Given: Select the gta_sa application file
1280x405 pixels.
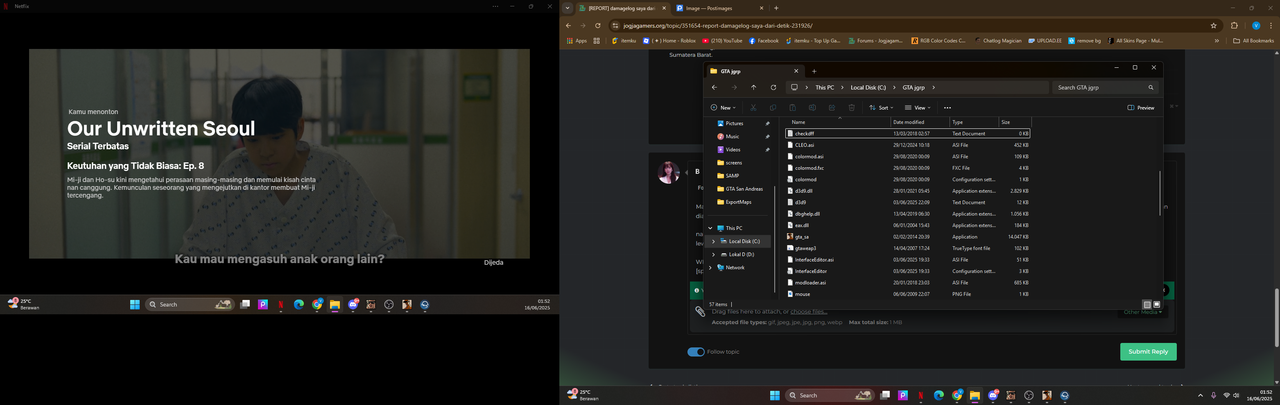Looking at the screenshot, I should tap(908, 236).
